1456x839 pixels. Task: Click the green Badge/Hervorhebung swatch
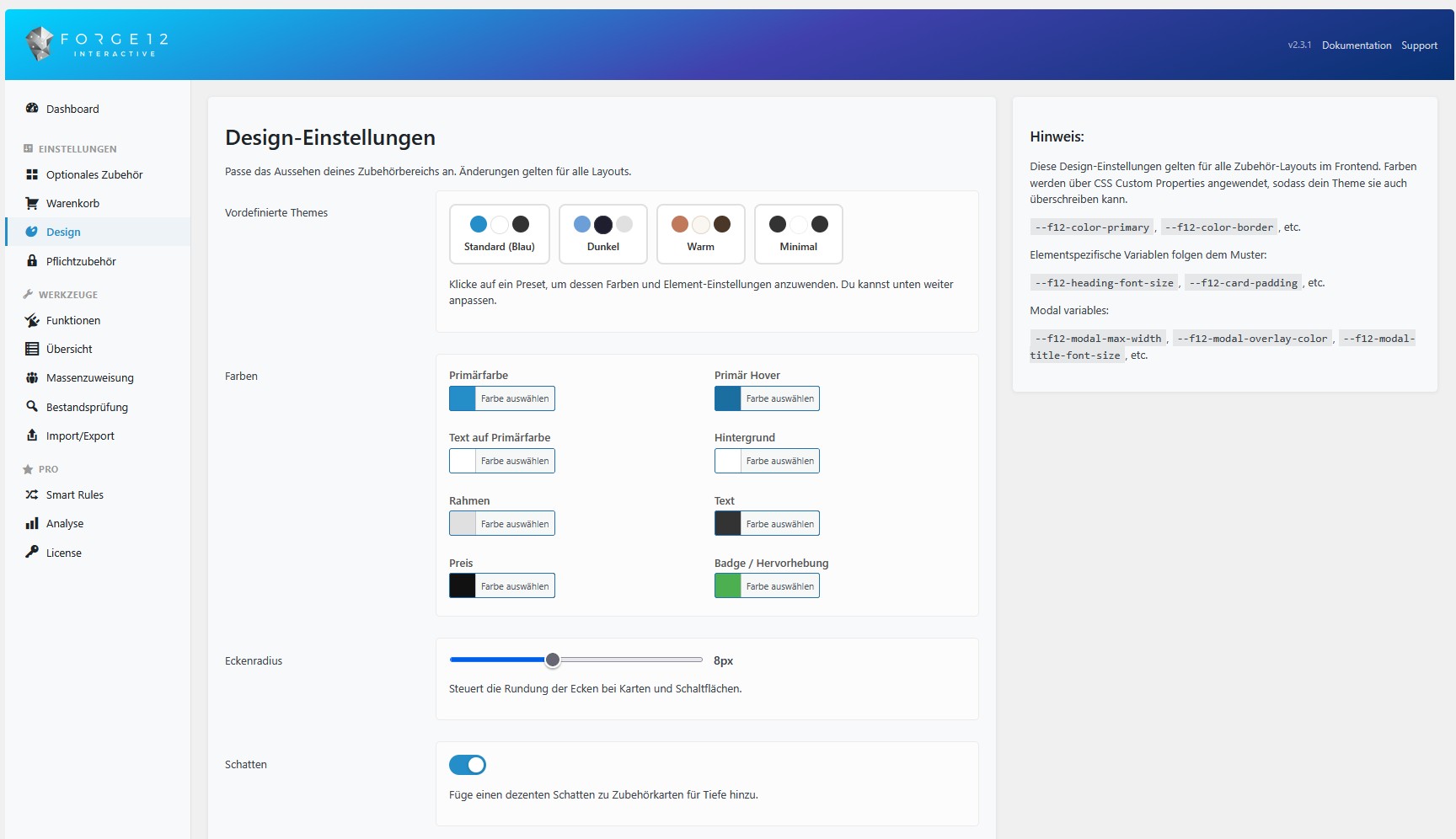(726, 585)
